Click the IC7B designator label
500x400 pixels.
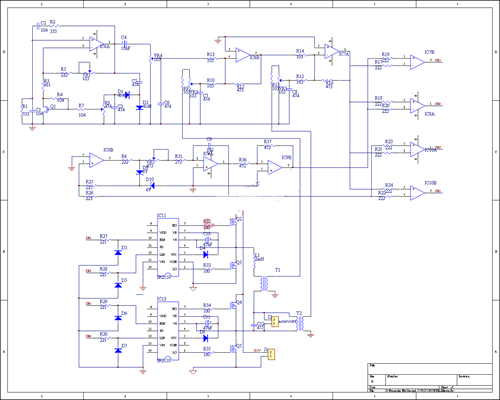[x=429, y=52]
